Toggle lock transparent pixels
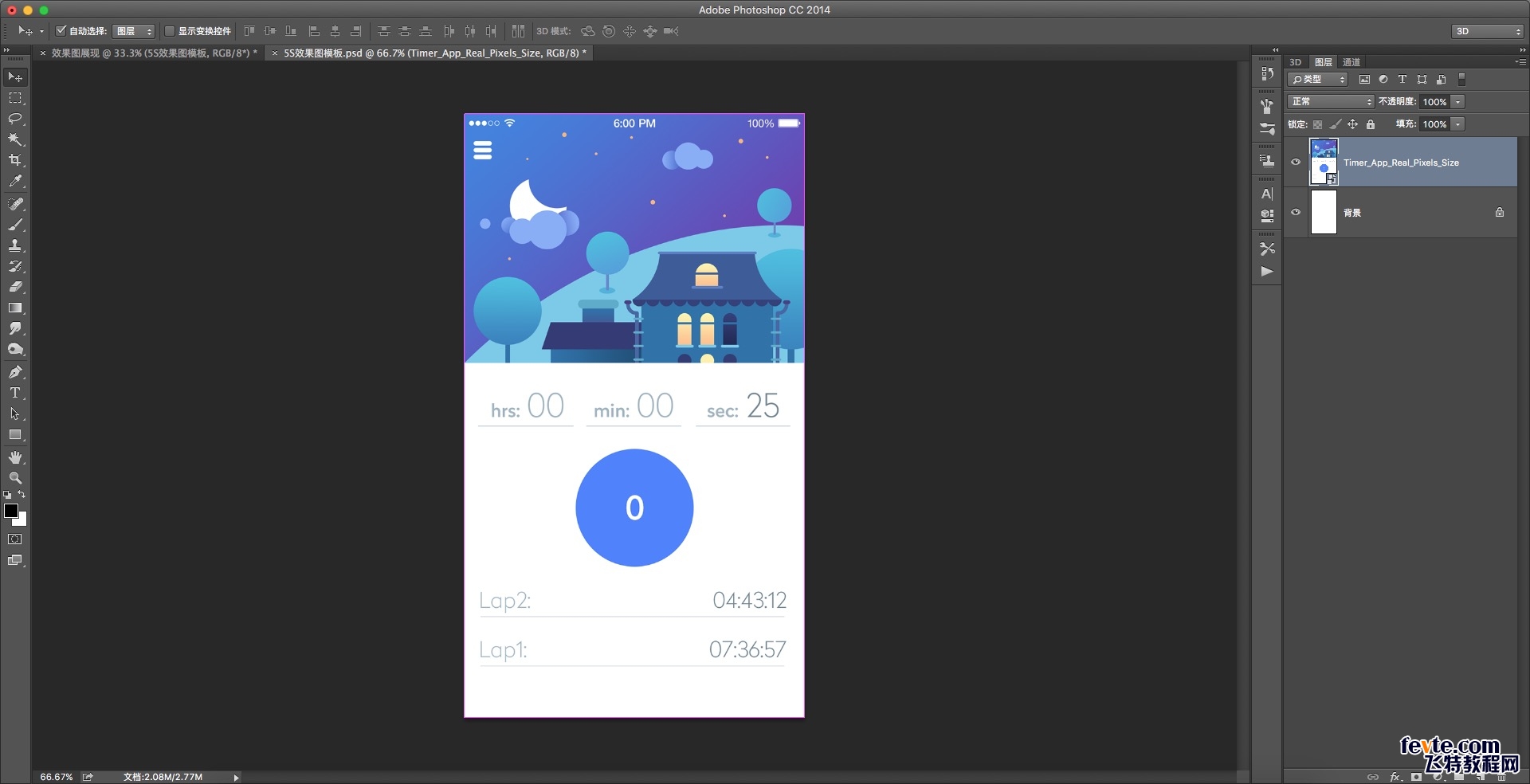1530x784 pixels. coord(1317,124)
